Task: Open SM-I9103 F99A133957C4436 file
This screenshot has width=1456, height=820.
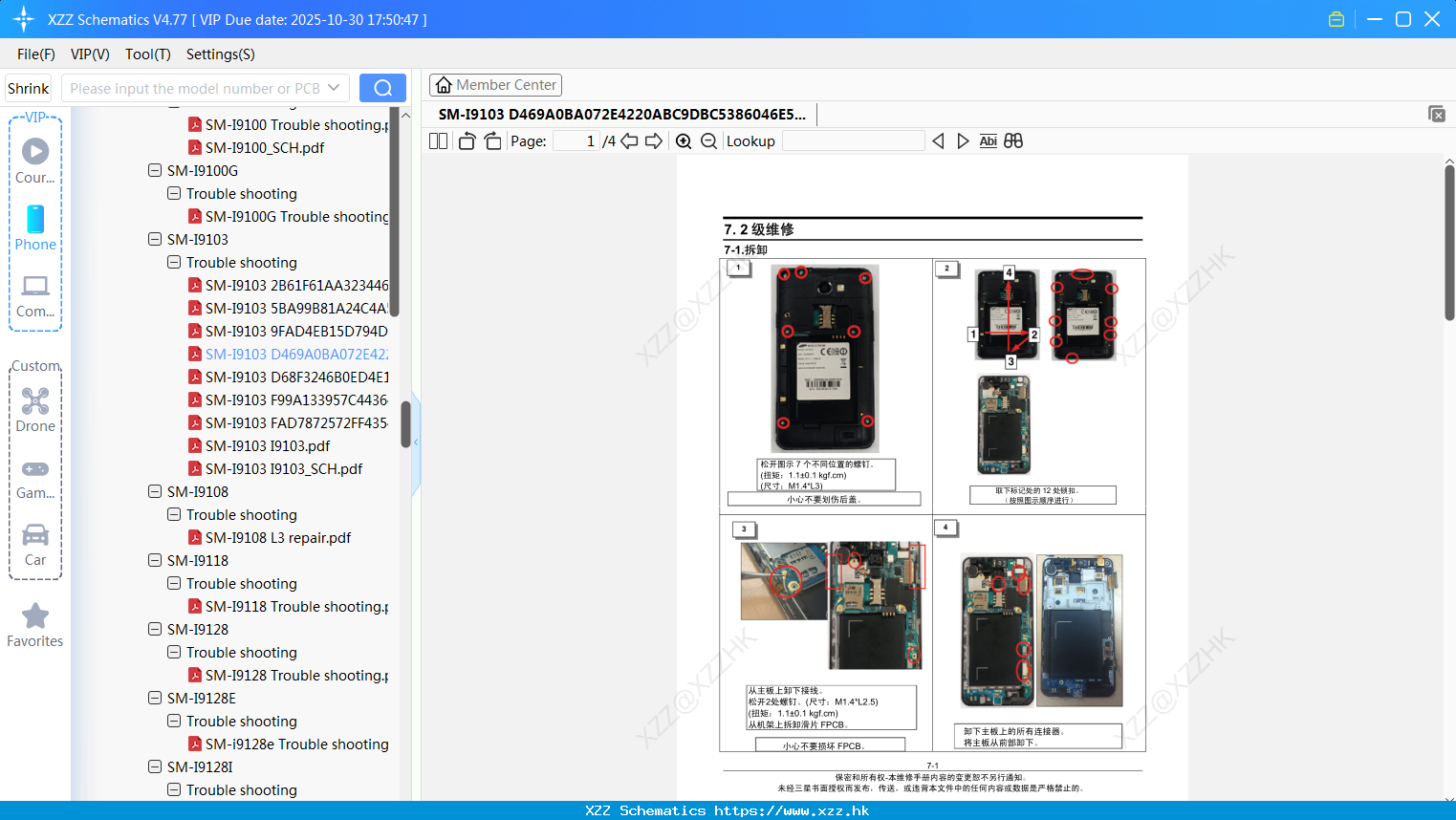Action: (x=296, y=399)
